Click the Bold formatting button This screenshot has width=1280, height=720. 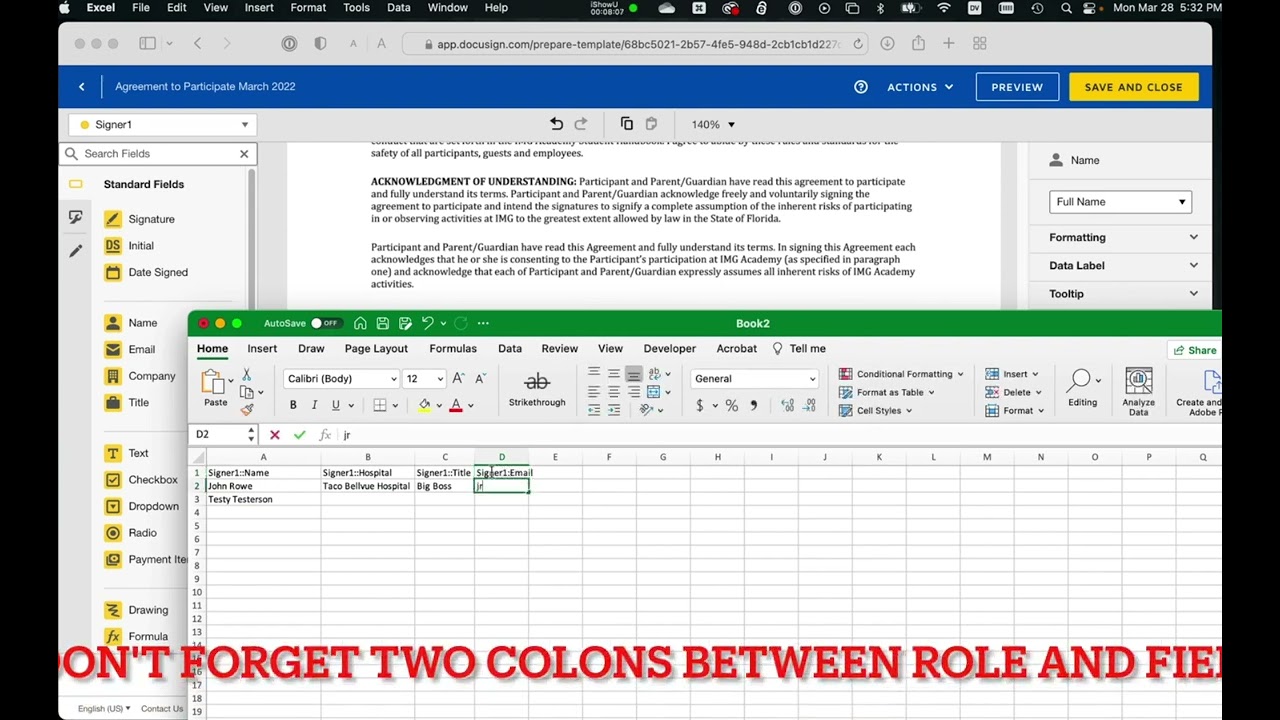pos(293,405)
